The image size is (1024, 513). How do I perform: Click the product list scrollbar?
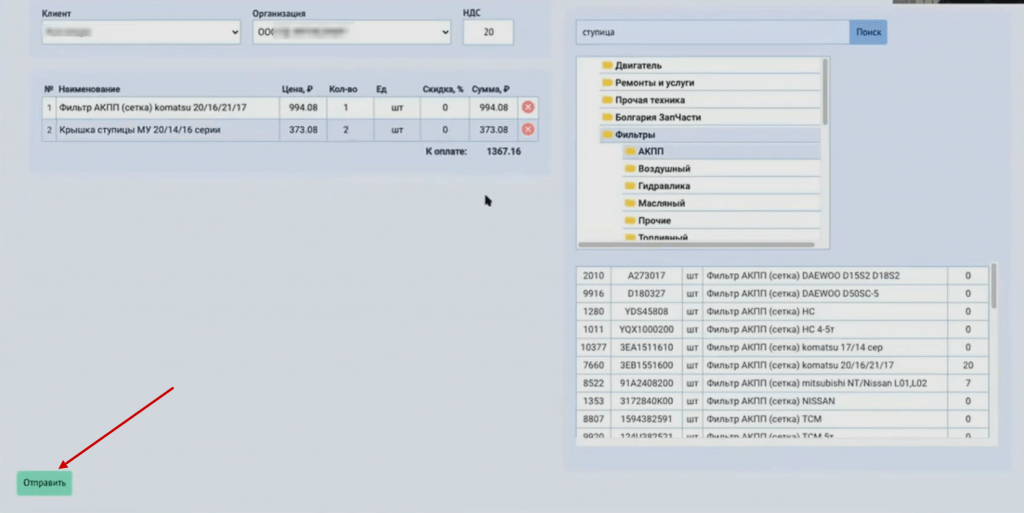coord(993,288)
